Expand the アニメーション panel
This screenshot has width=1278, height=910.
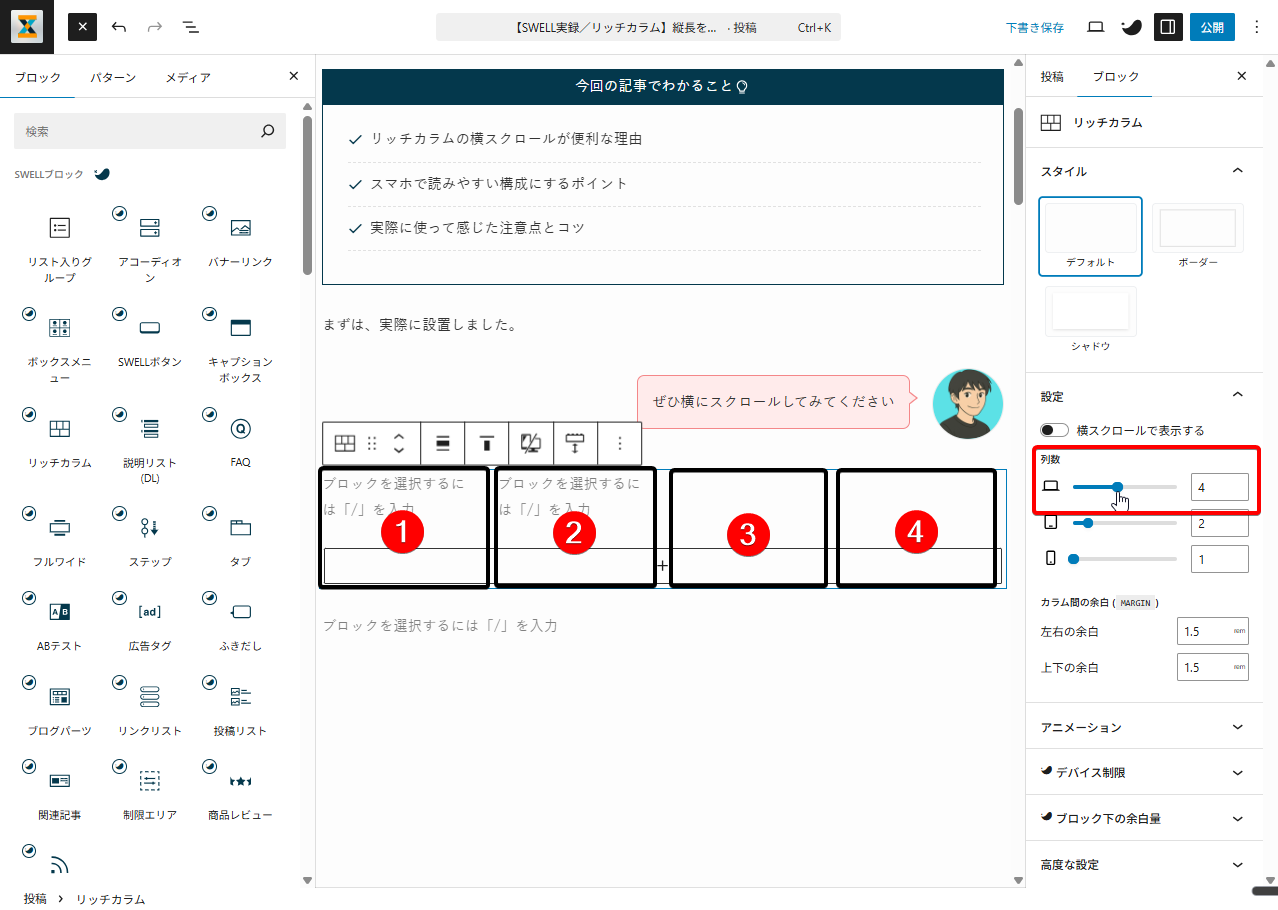click(x=1140, y=727)
